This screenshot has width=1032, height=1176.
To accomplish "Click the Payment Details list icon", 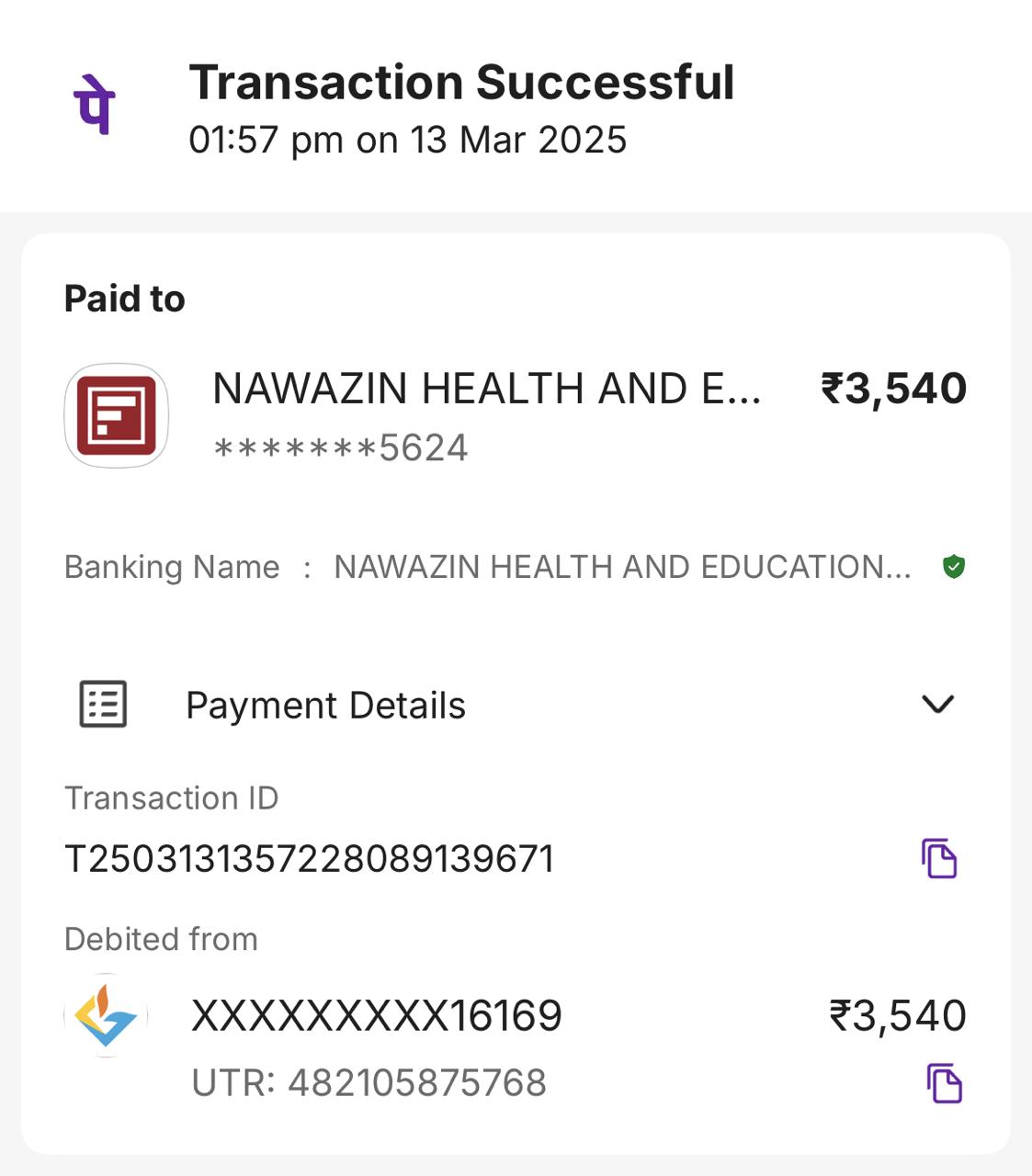I will (x=103, y=705).
